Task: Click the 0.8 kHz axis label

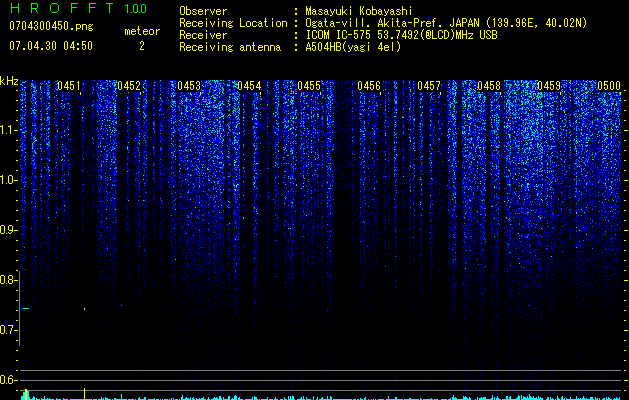Action: pyautogui.click(x=8, y=280)
